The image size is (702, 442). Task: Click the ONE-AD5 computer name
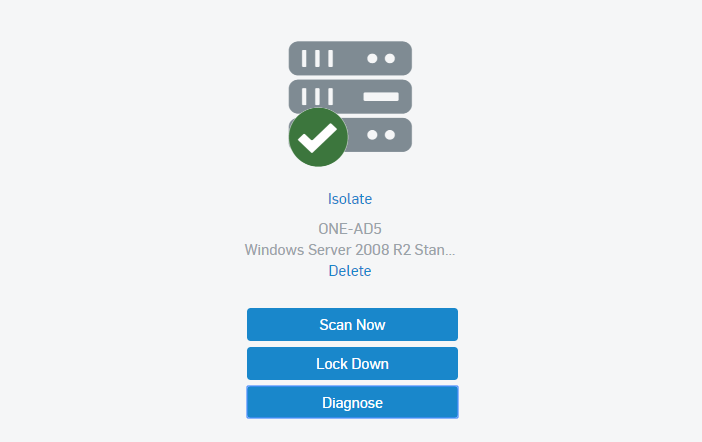(x=350, y=228)
